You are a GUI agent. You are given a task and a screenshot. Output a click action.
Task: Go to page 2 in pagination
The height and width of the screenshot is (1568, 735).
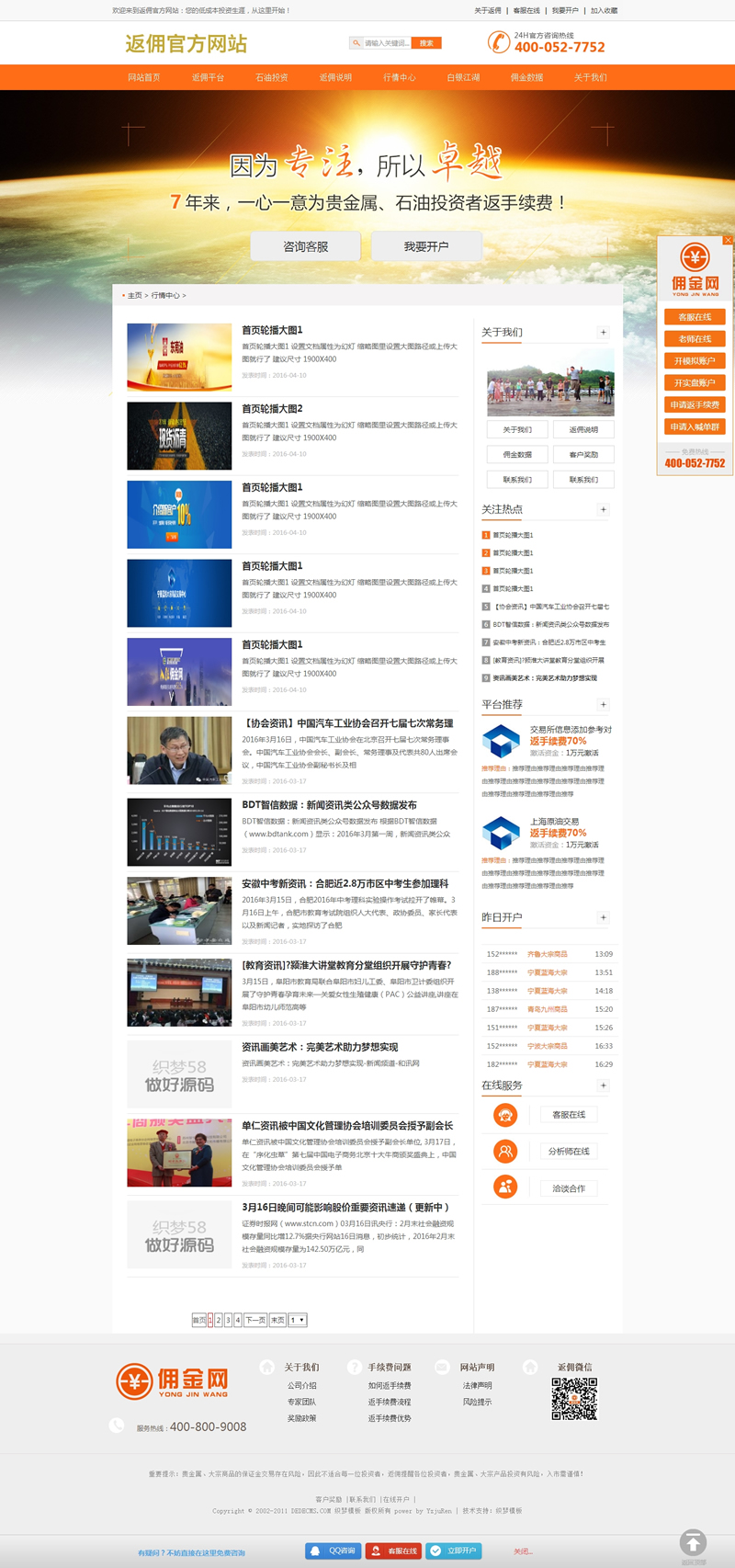click(x=219, y=1320)
